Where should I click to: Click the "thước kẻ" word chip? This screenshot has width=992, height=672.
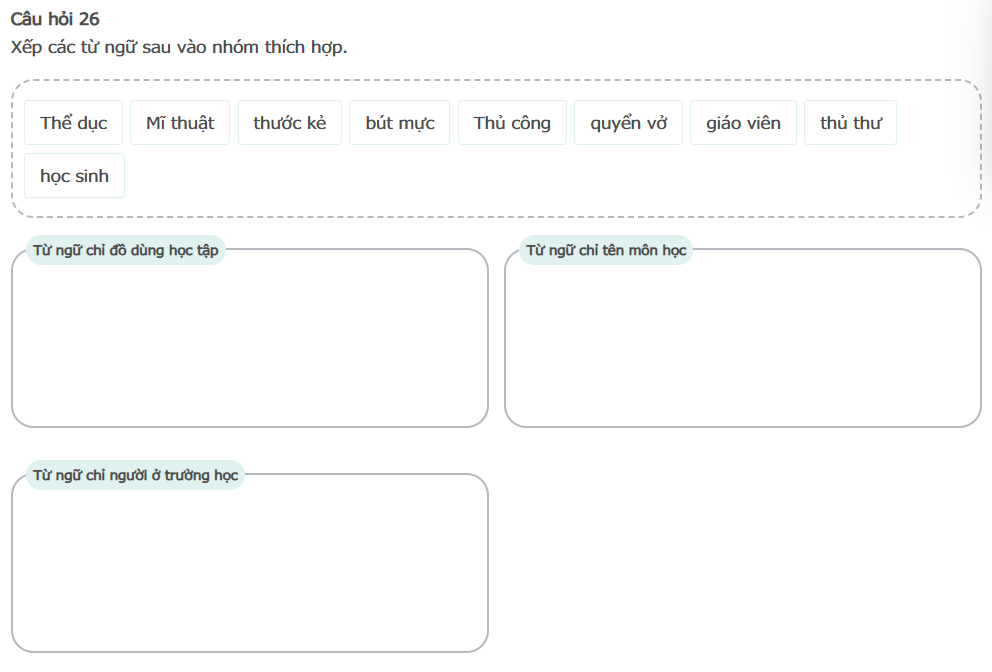[x=290, y=123]
